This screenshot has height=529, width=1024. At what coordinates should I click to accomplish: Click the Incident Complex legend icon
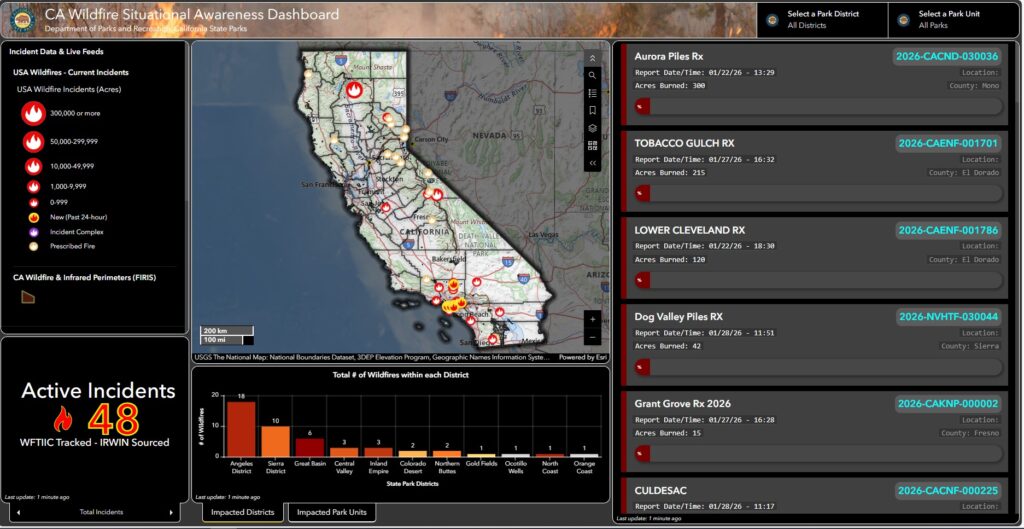coord(33,232)
